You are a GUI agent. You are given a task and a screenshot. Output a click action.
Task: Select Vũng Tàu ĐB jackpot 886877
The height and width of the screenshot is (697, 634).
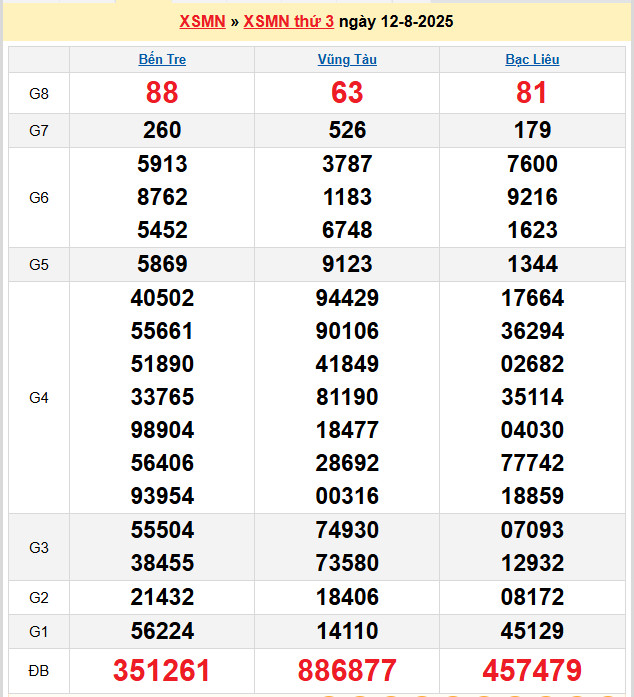(x=347, y=670)
